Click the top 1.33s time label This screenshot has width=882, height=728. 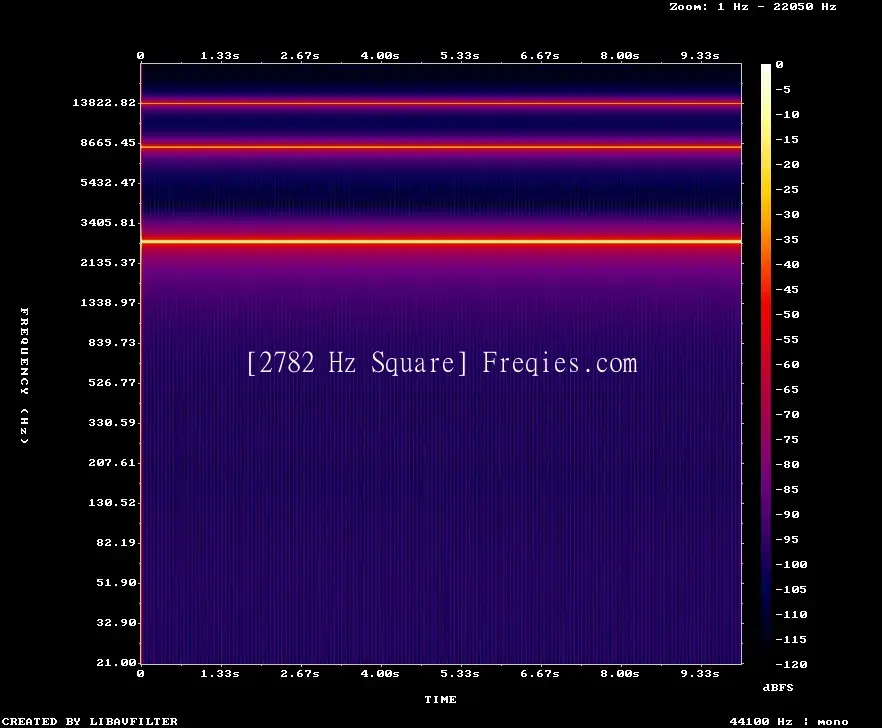(220, 55)
